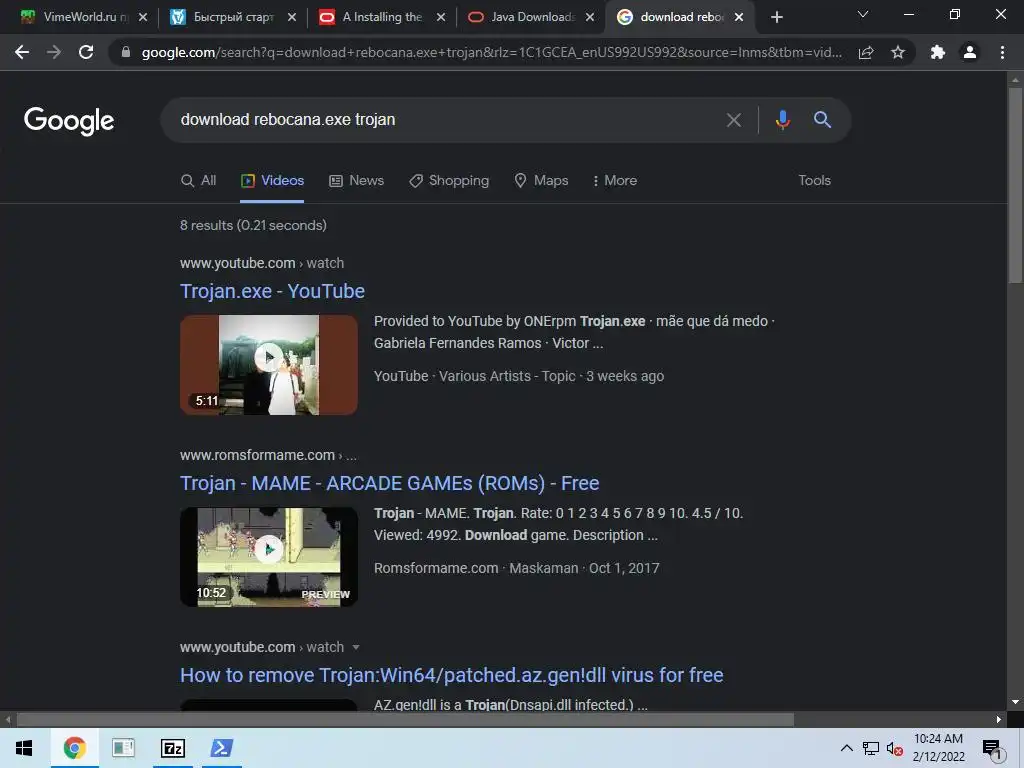Click the forward navigation arrow
Screen dimensions: 1024x768
point(54,52)
